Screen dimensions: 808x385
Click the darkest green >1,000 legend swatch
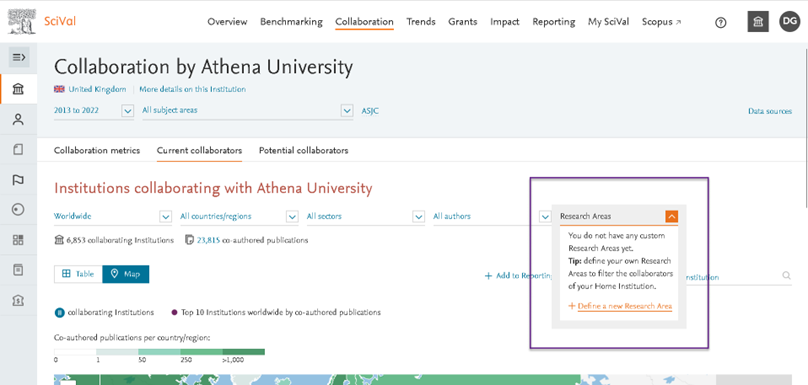coord(243,351)
